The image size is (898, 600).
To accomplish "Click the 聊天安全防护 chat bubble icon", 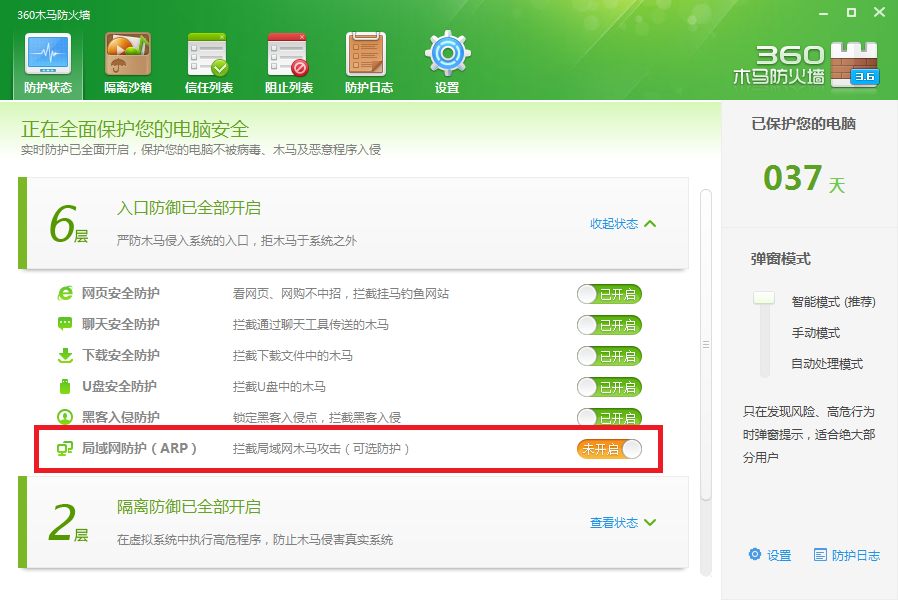I will [65, 324].
